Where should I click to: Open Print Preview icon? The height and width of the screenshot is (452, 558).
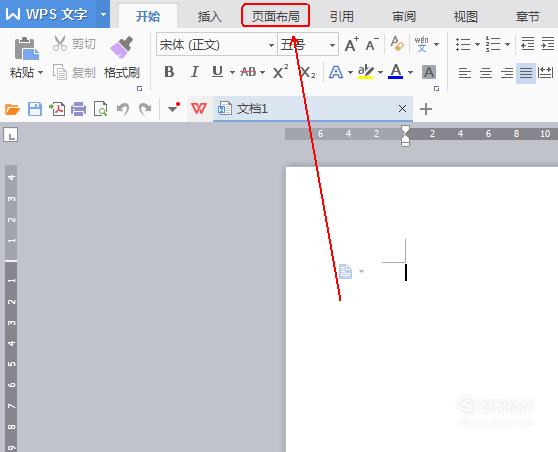tap(100, 109)
